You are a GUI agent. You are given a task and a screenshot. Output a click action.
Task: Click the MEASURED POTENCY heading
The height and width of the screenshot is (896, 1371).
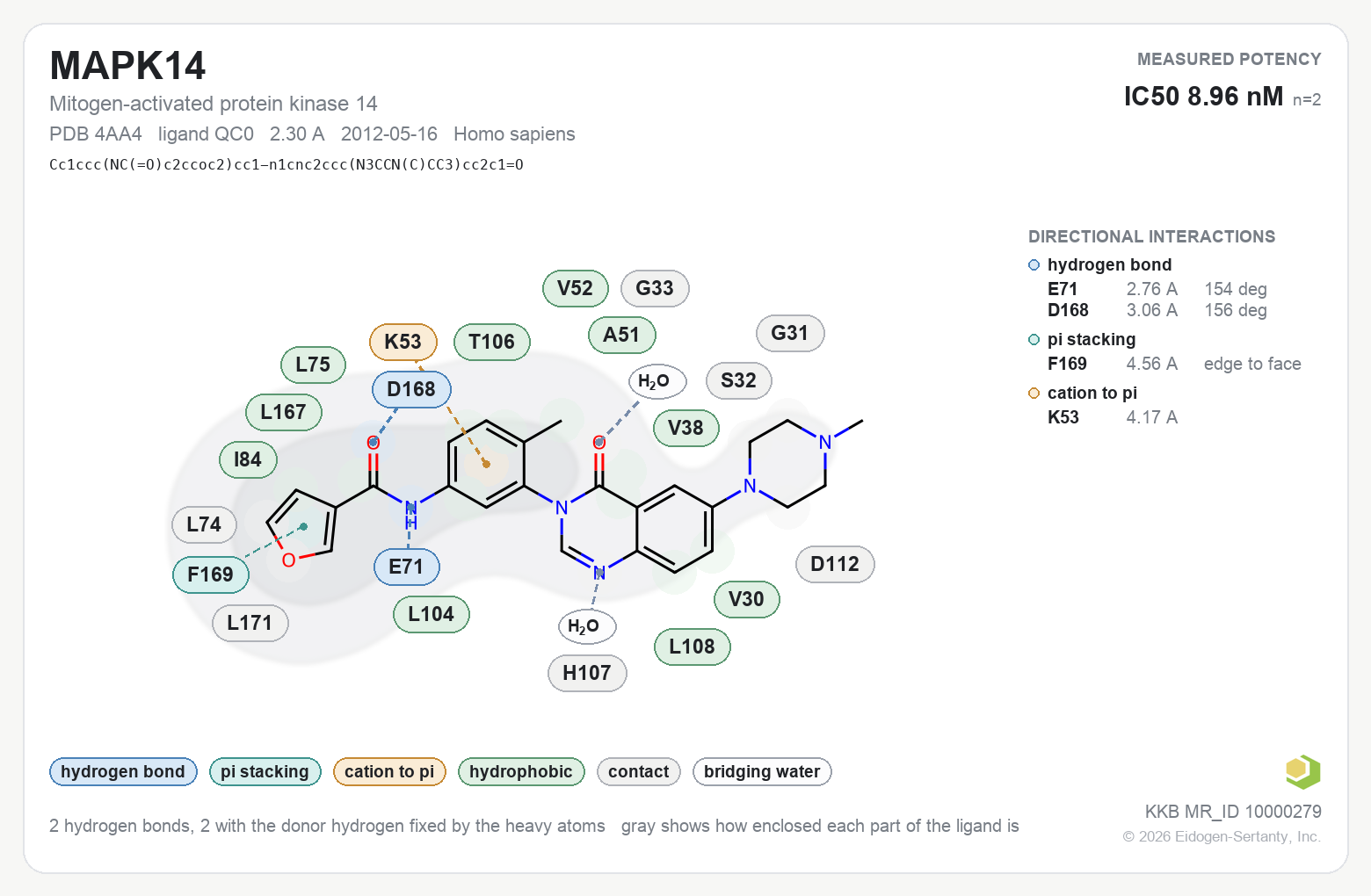pos(1229,59)
